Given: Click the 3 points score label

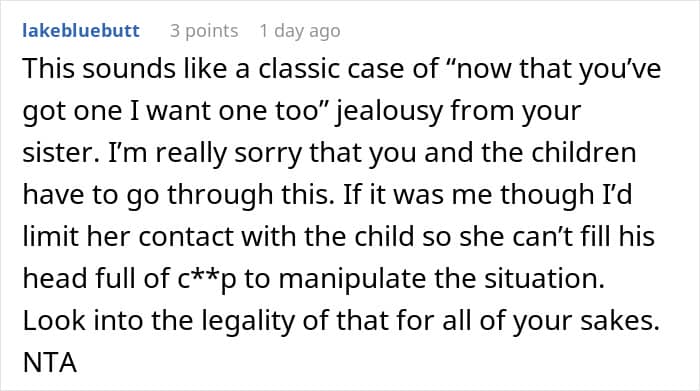Looking at the screenshot, I should pyautogui.click(x=204, y=31).
